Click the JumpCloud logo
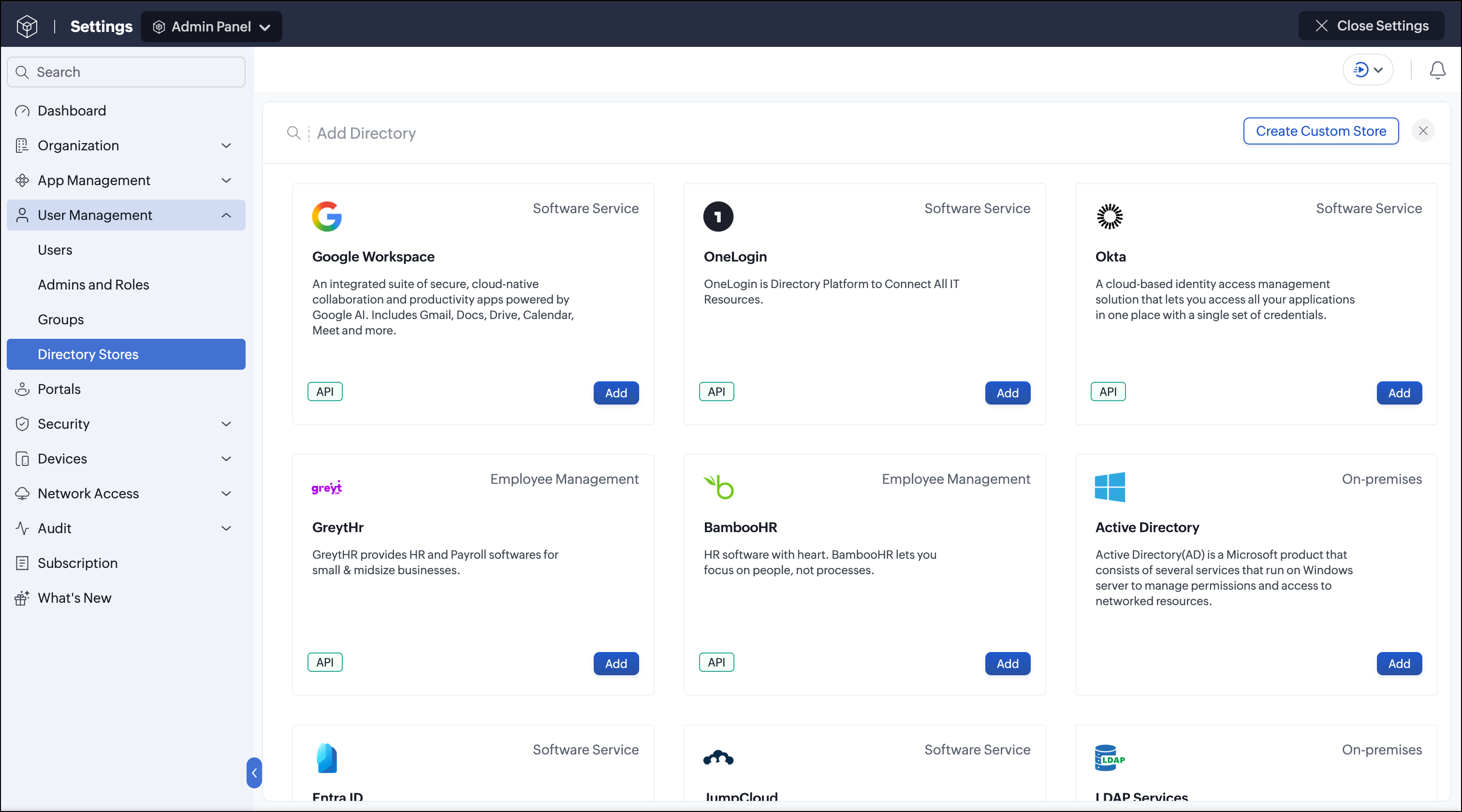 click(718, 757)
